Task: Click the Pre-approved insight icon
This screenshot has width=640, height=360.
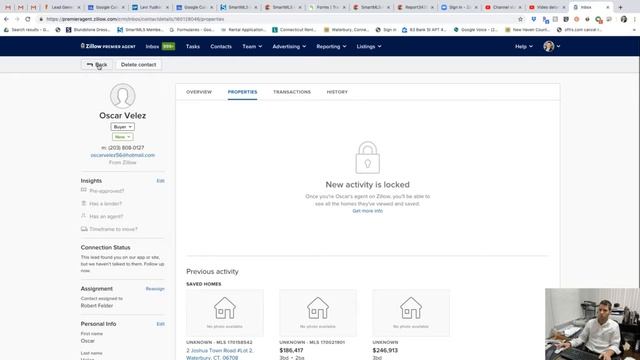Action: click(84, 190)
